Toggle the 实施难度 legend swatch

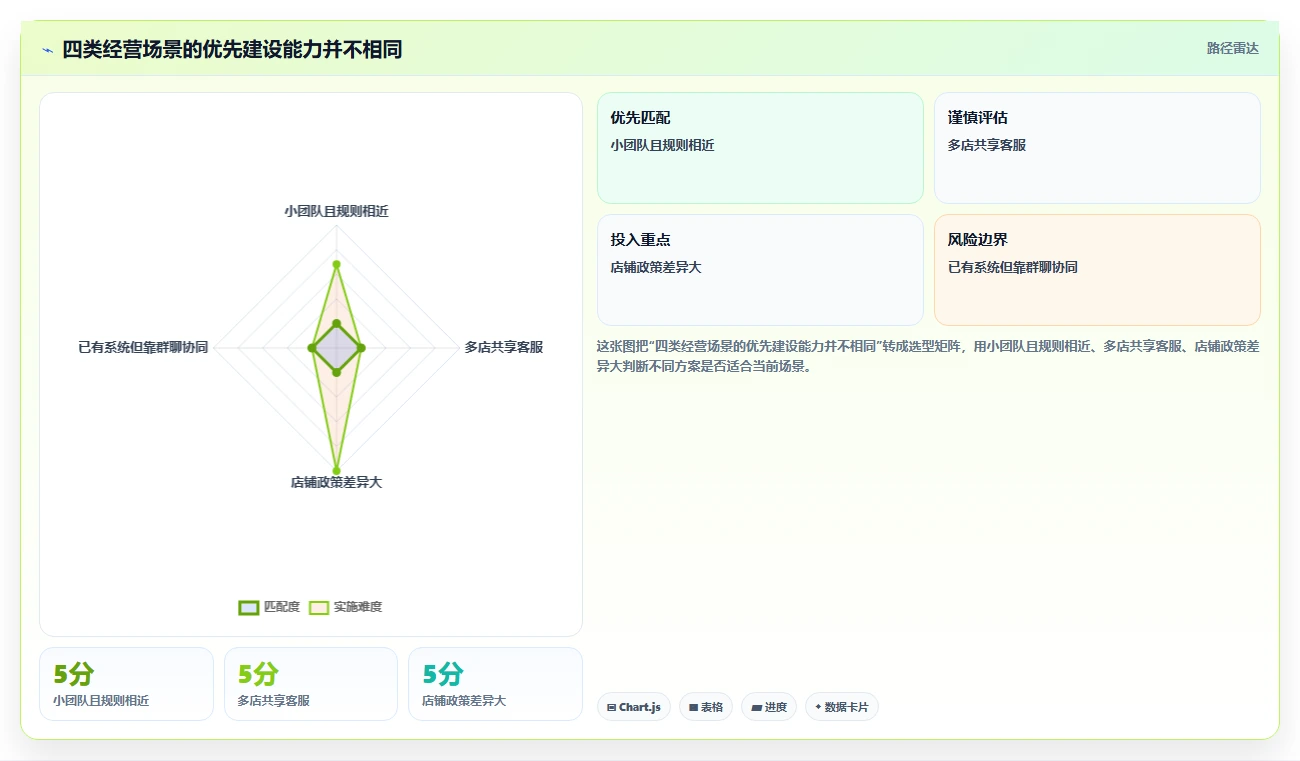coord(319,607)
